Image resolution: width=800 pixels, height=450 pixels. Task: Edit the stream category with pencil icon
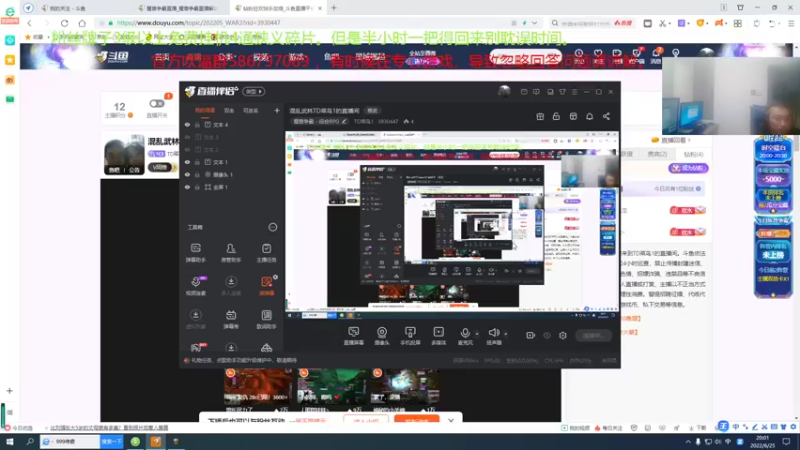344,121
